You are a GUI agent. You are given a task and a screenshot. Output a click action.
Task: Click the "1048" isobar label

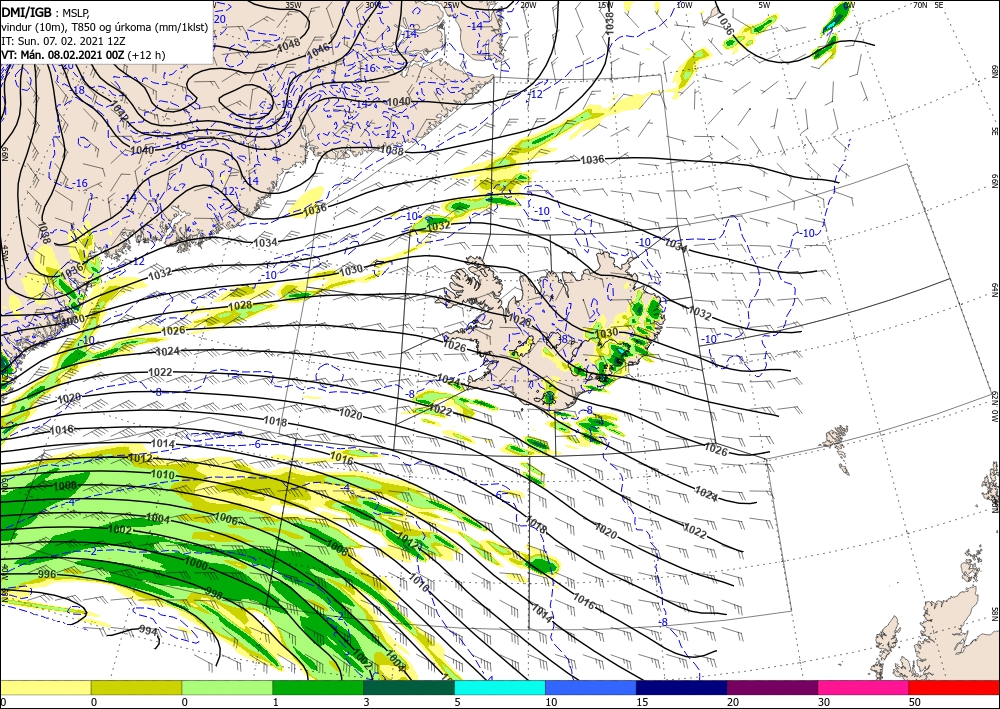pos(288,45)
